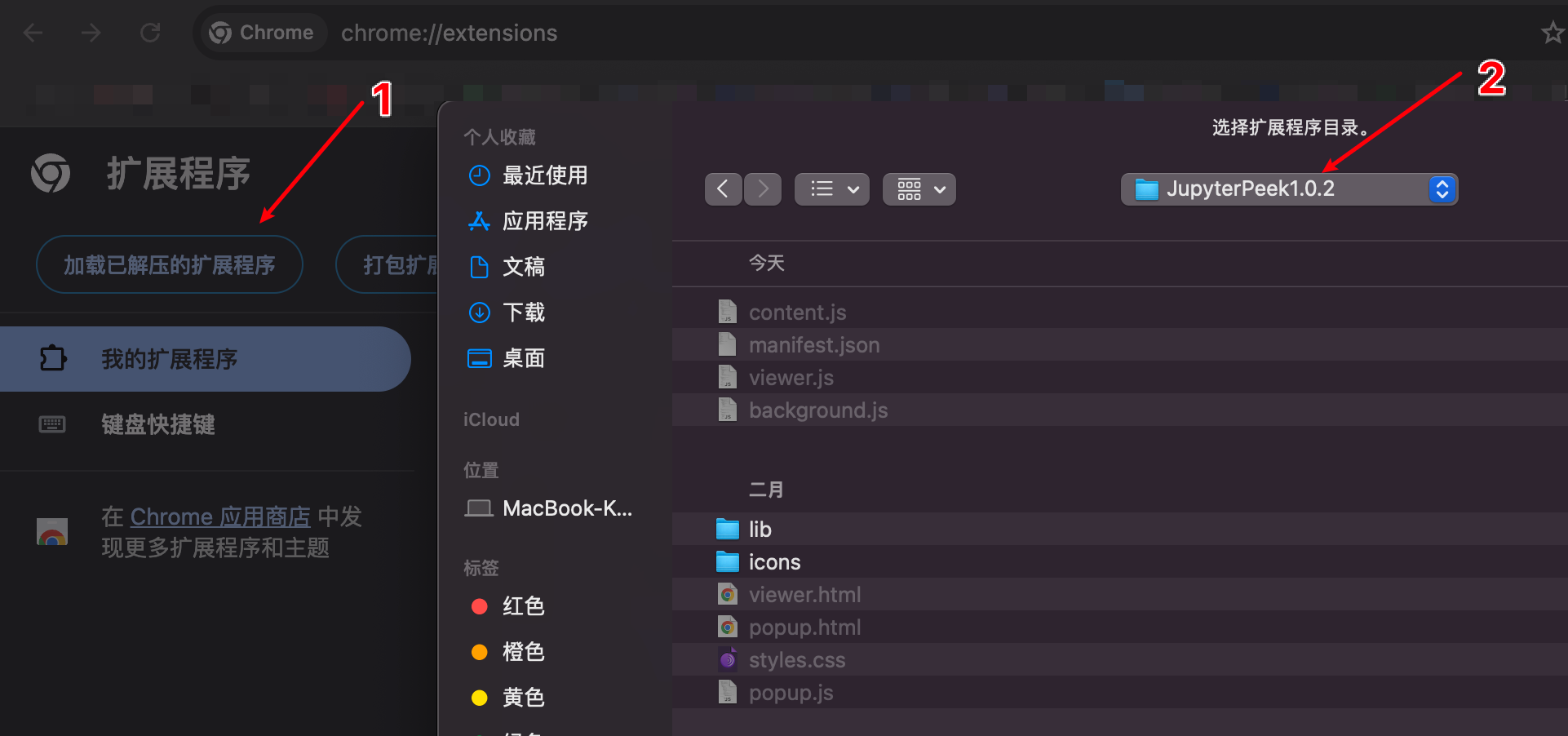Open 桌面 in Finder sidebar
Screen dimensions: 1568x736
(x=524, y=358)
